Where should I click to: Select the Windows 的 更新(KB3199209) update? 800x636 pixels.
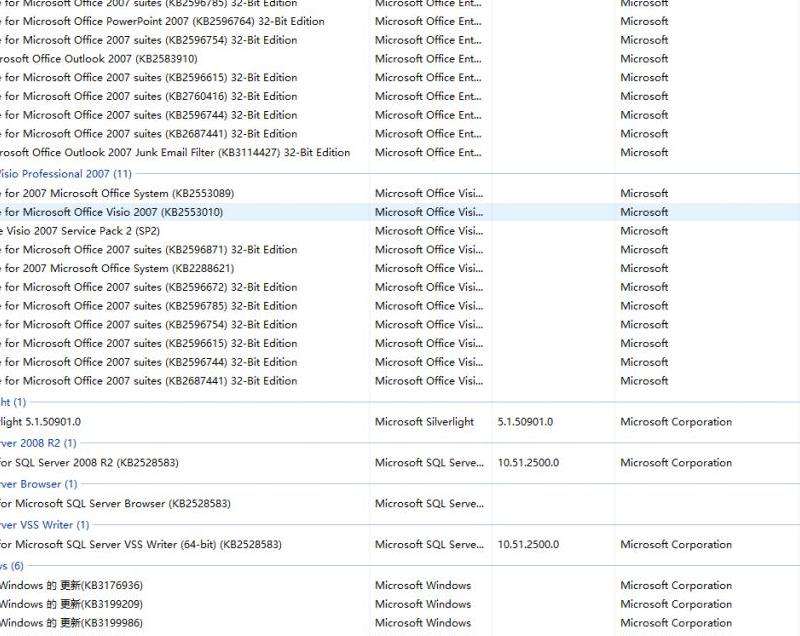click(71, 604)
